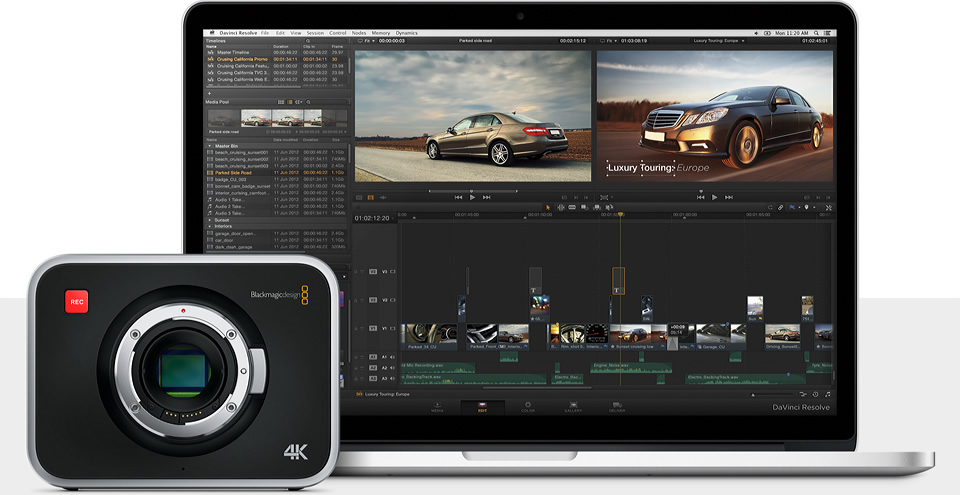Open the marker color dropdown arrow

coord(814,208)
